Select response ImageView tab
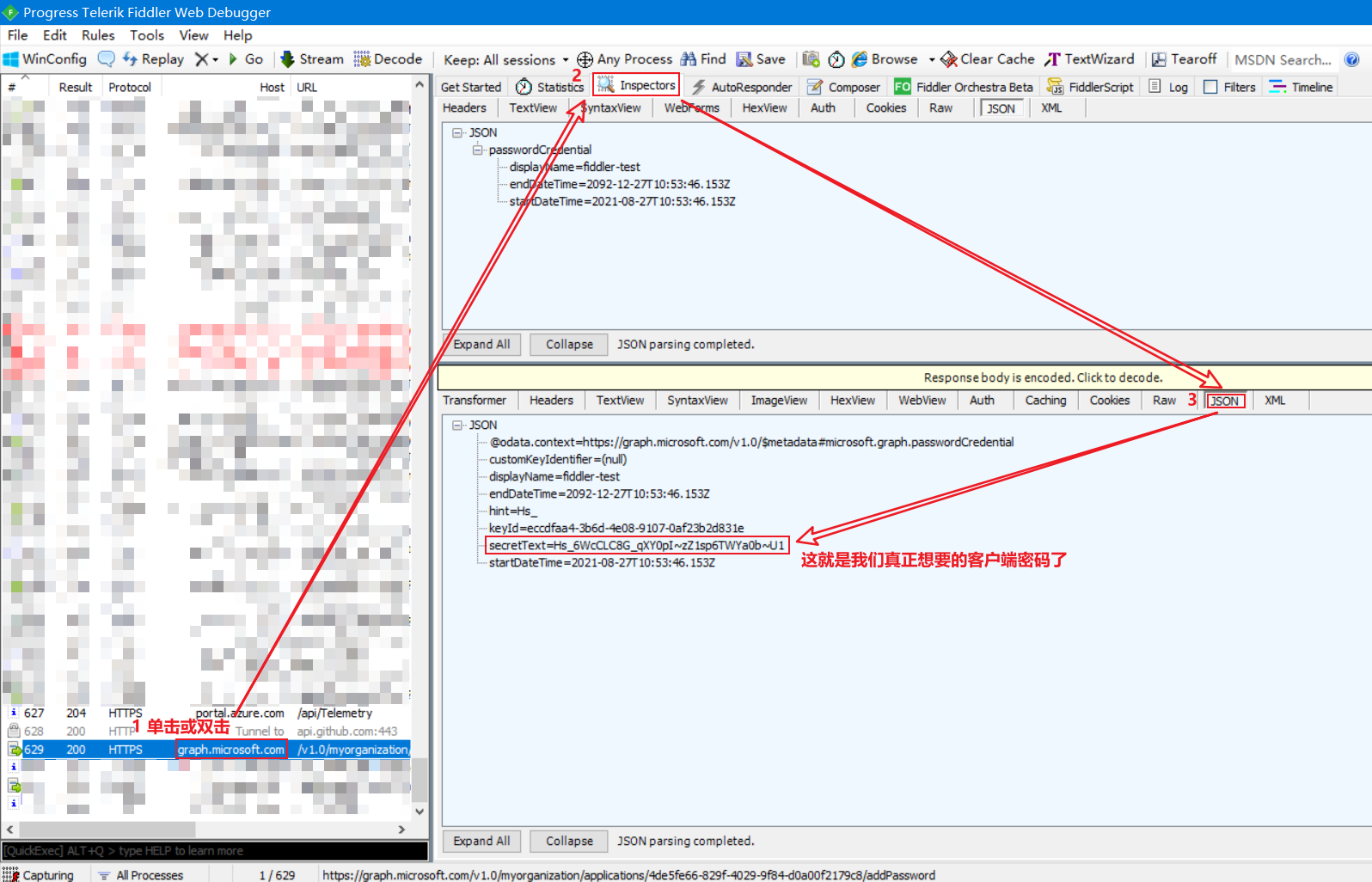This screenshot has height=882, width=1372. (x=779, y=400)
